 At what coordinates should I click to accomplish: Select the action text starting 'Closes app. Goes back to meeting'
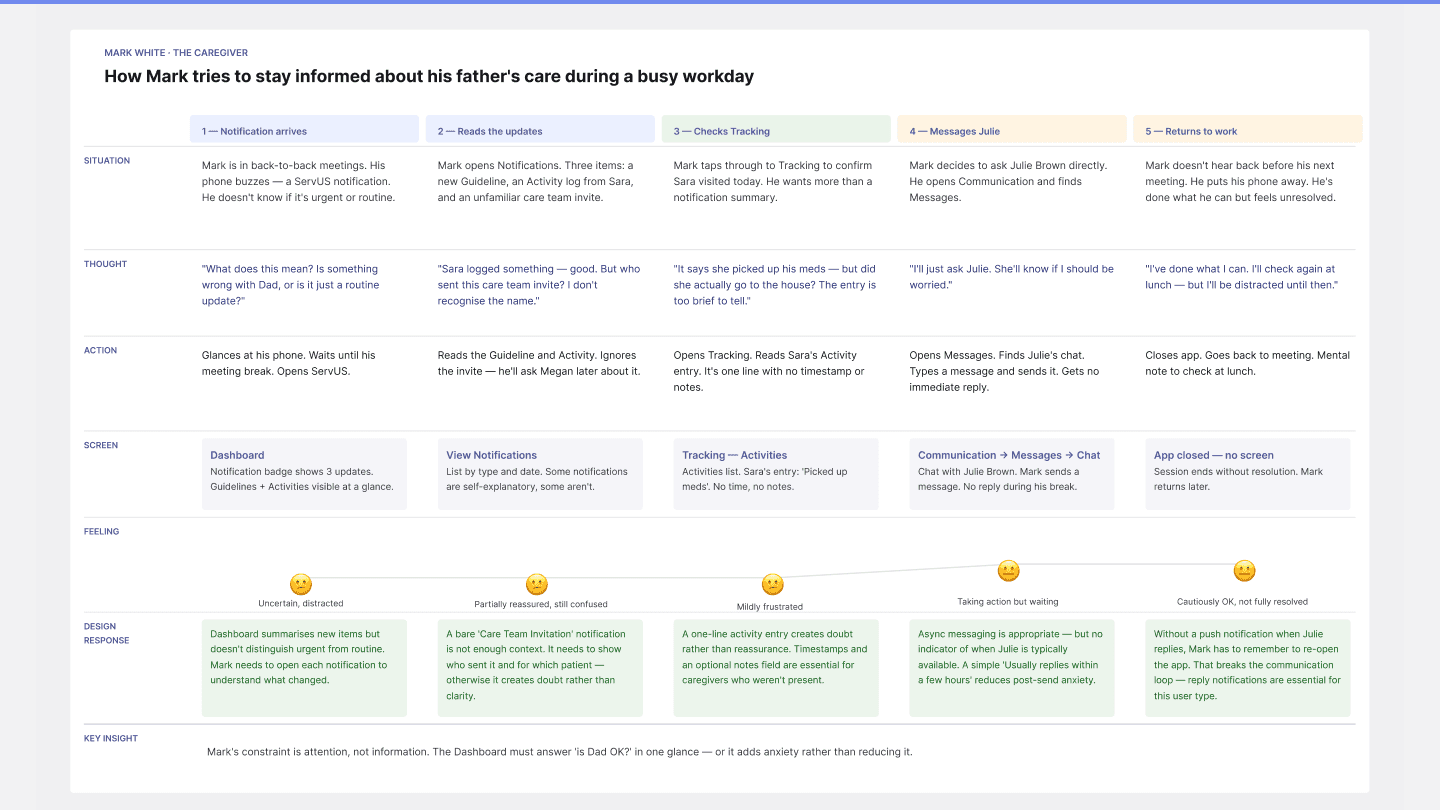[1247, 363]
